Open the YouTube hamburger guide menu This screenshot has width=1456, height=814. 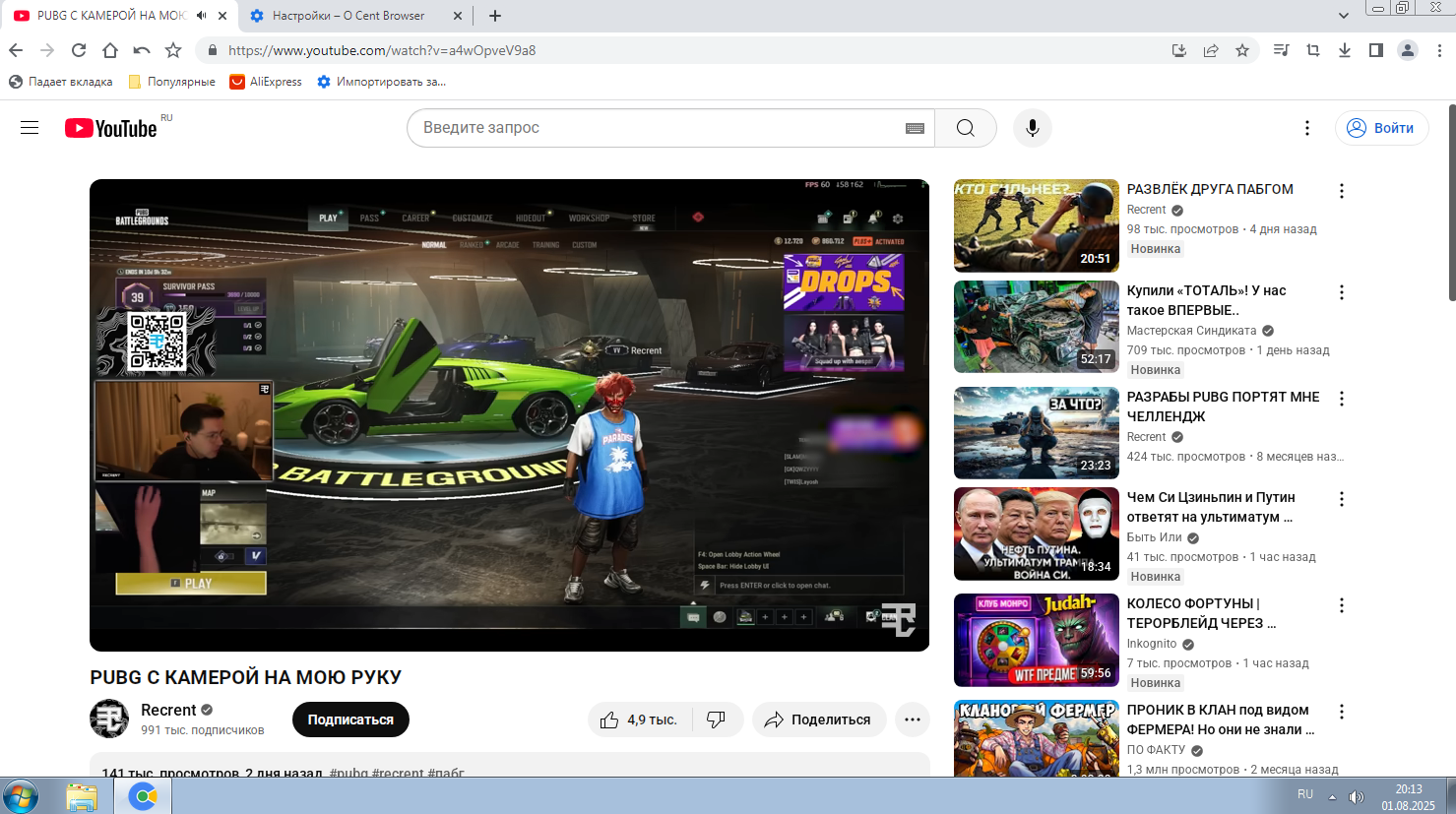[x=30, y=128]
